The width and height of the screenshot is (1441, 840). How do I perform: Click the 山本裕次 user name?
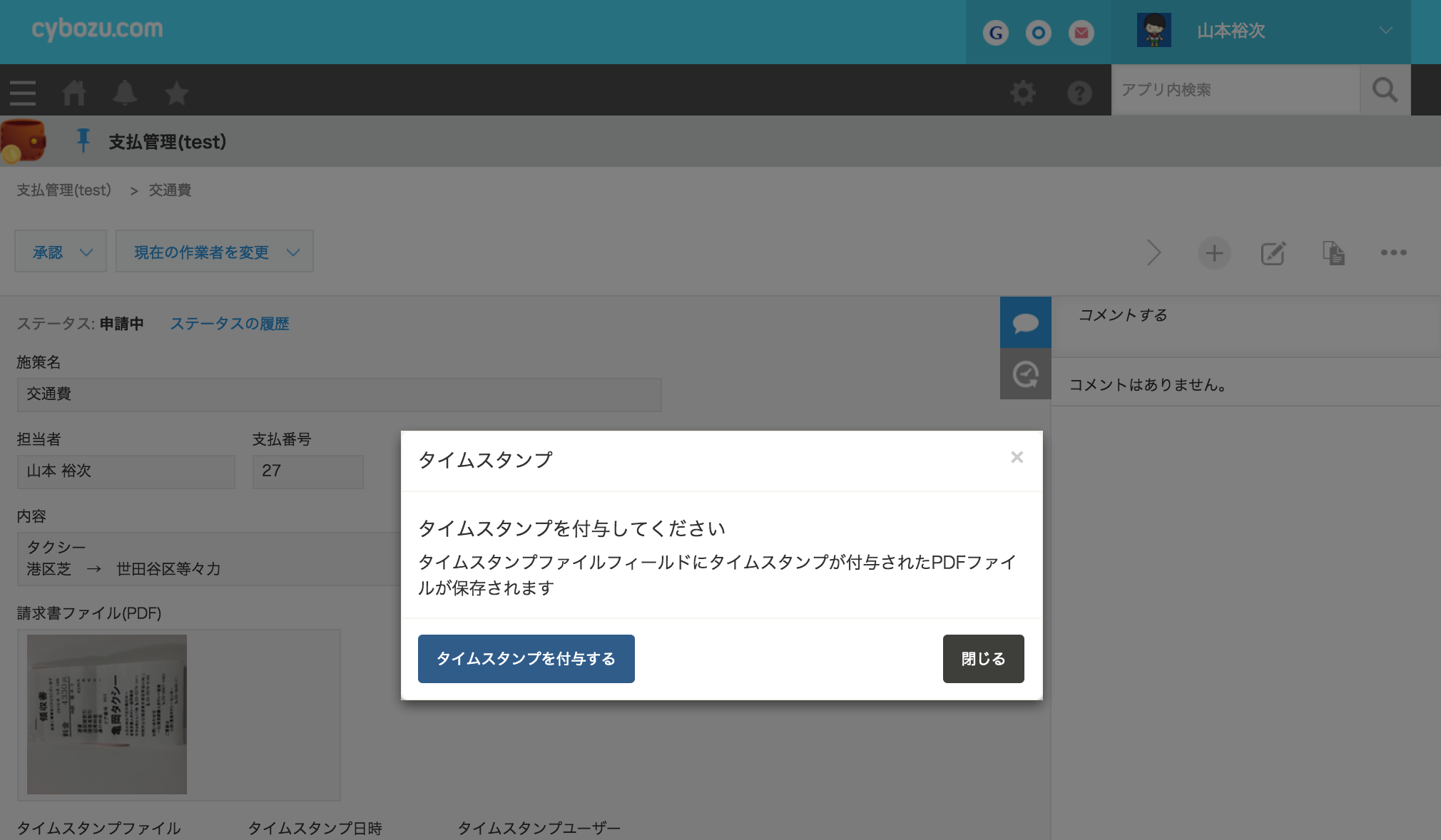1231,31
